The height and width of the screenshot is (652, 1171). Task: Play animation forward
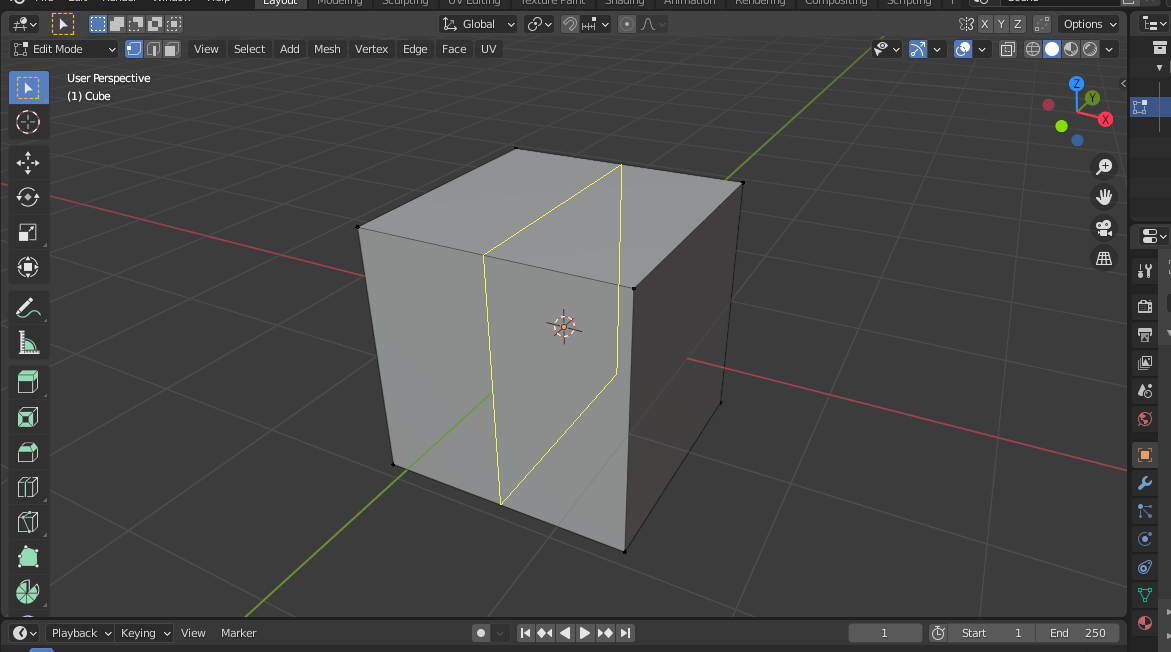(585, 633)
